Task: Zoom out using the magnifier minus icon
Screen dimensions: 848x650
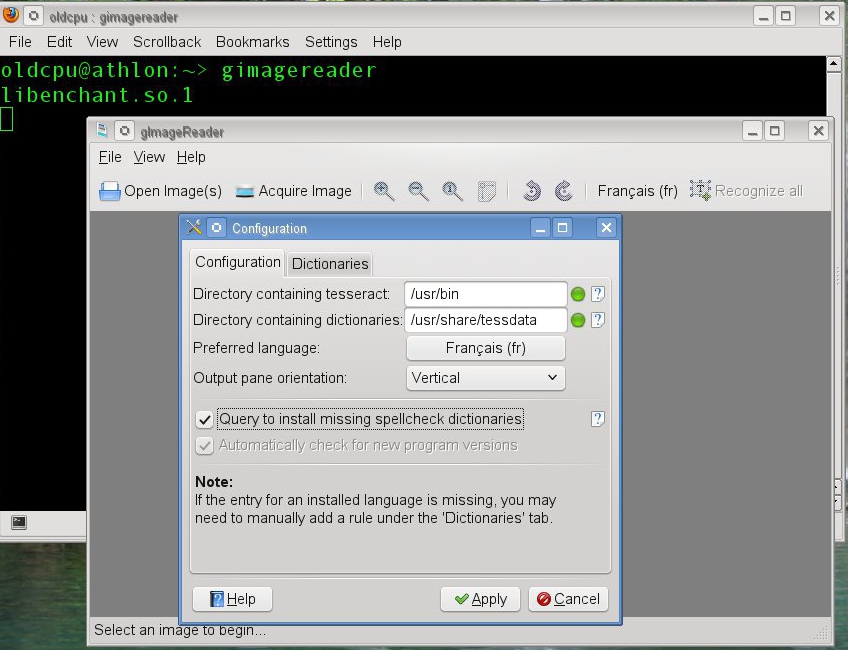Action: tap(418, 191)
